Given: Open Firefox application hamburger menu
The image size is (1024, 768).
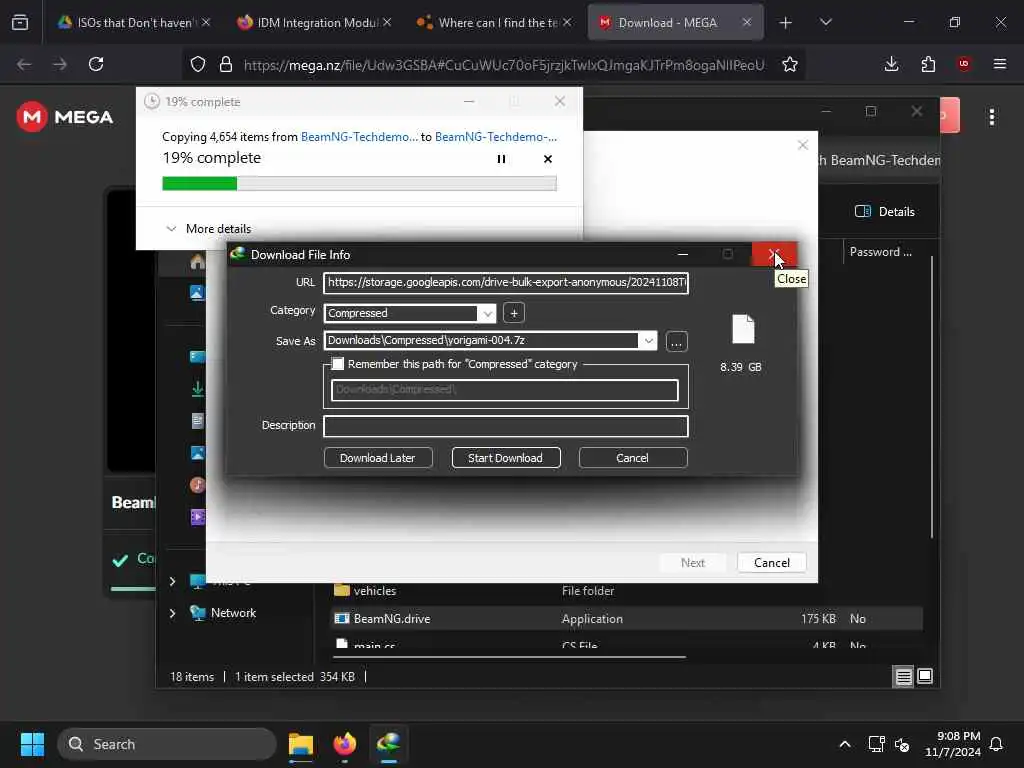Looking at the screenshot, I should click(1000, 64).
